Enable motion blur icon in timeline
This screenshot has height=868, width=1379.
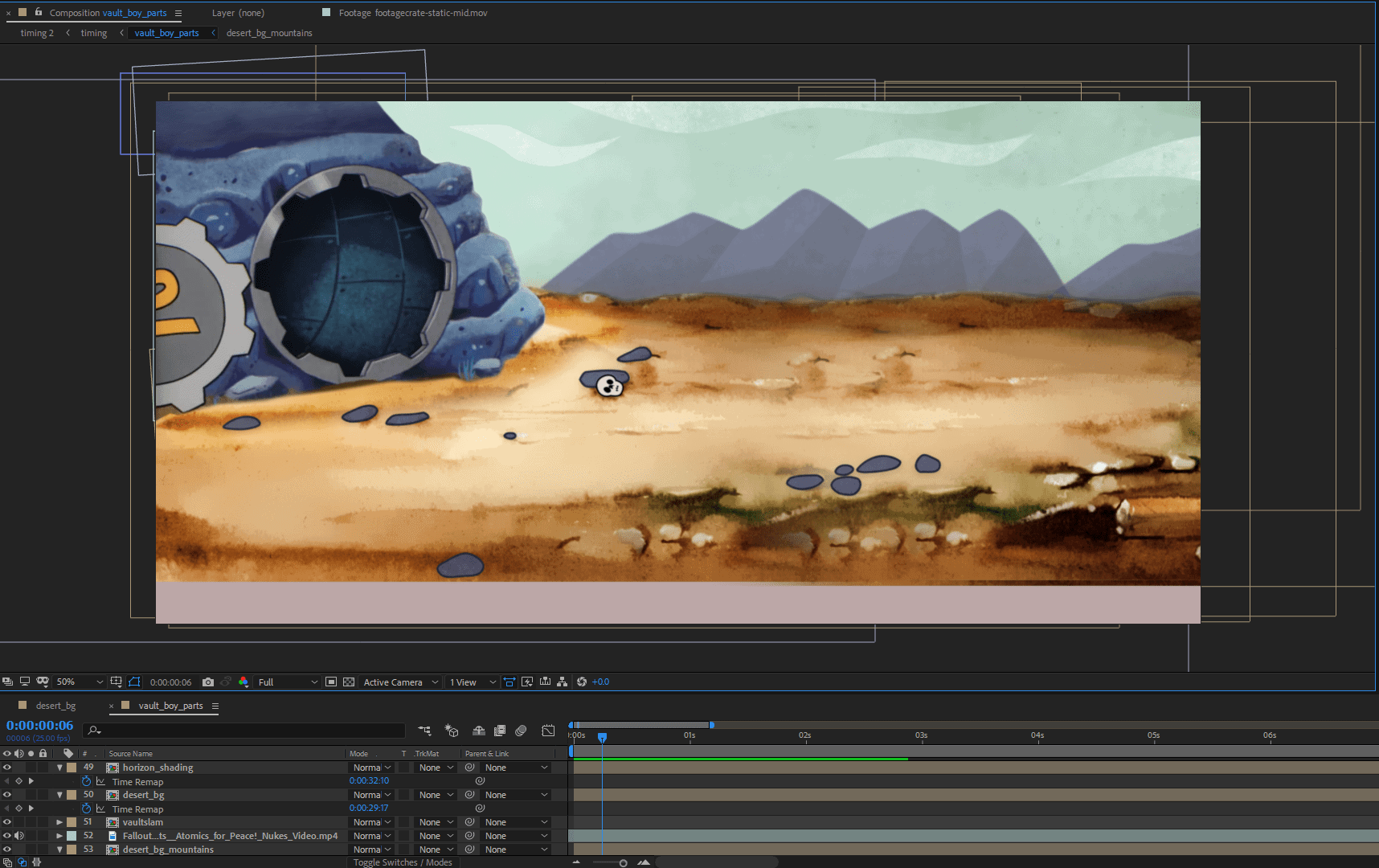(521, 731)
